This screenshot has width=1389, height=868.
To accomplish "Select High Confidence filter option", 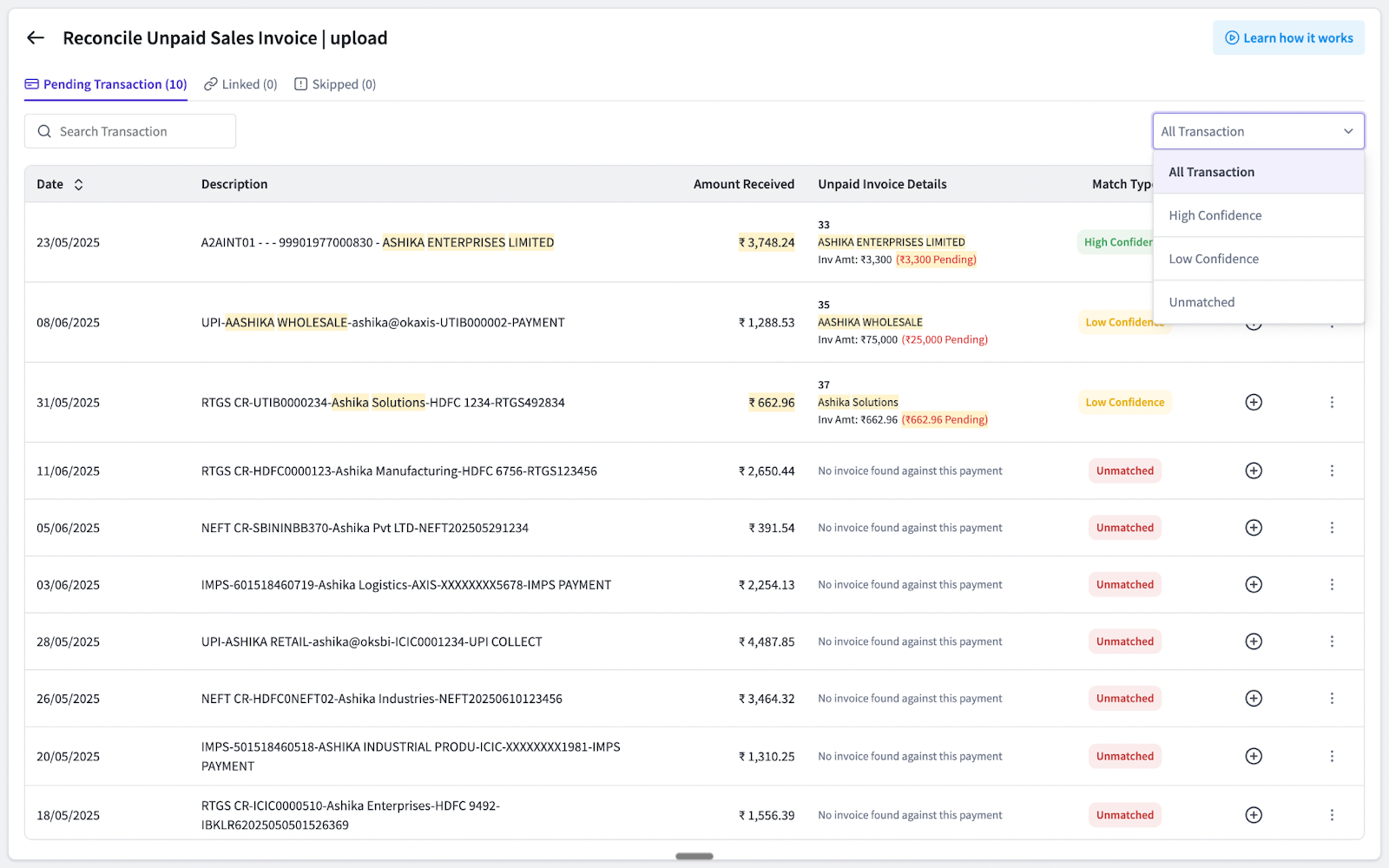I will pyautogui.click(x=1215, y=215).
